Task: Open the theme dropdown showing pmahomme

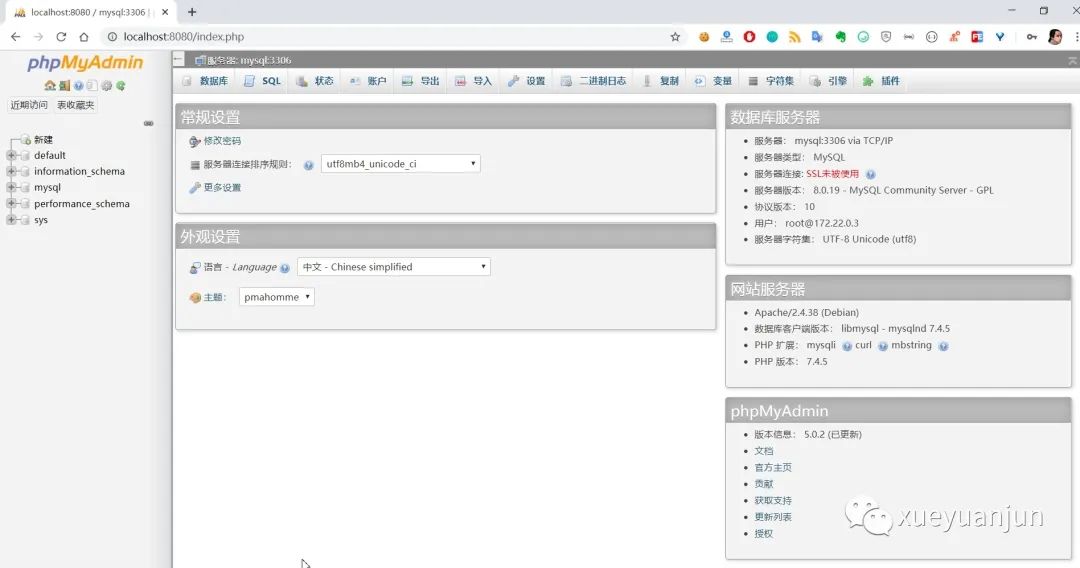Action: click(277, 297)
